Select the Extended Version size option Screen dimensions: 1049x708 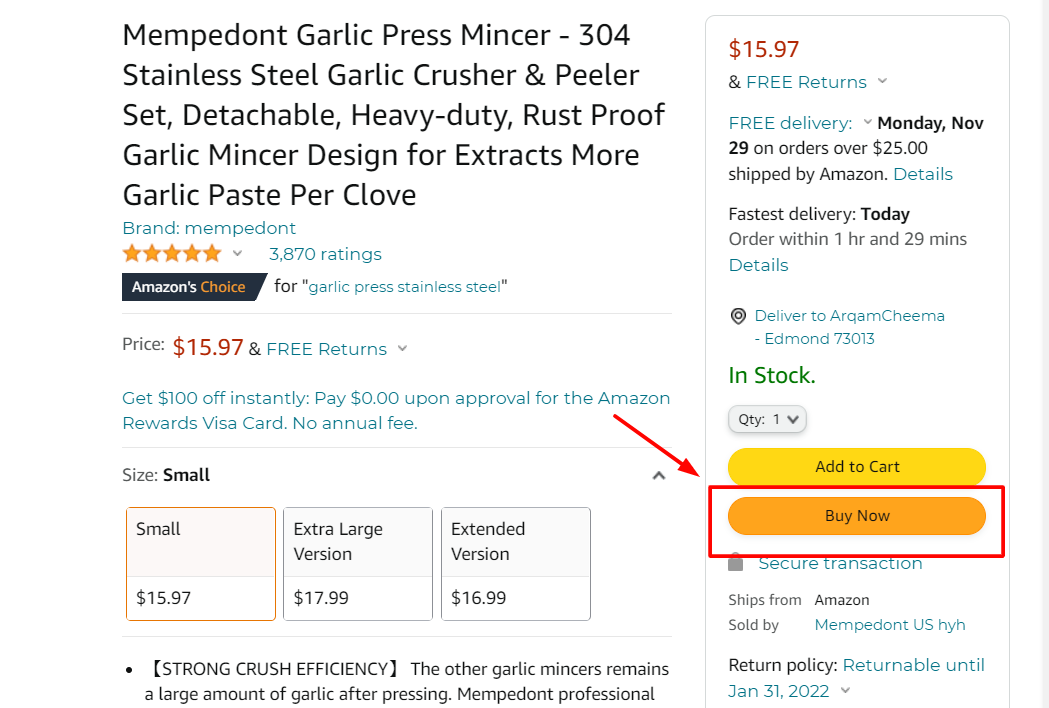[515, 563]
